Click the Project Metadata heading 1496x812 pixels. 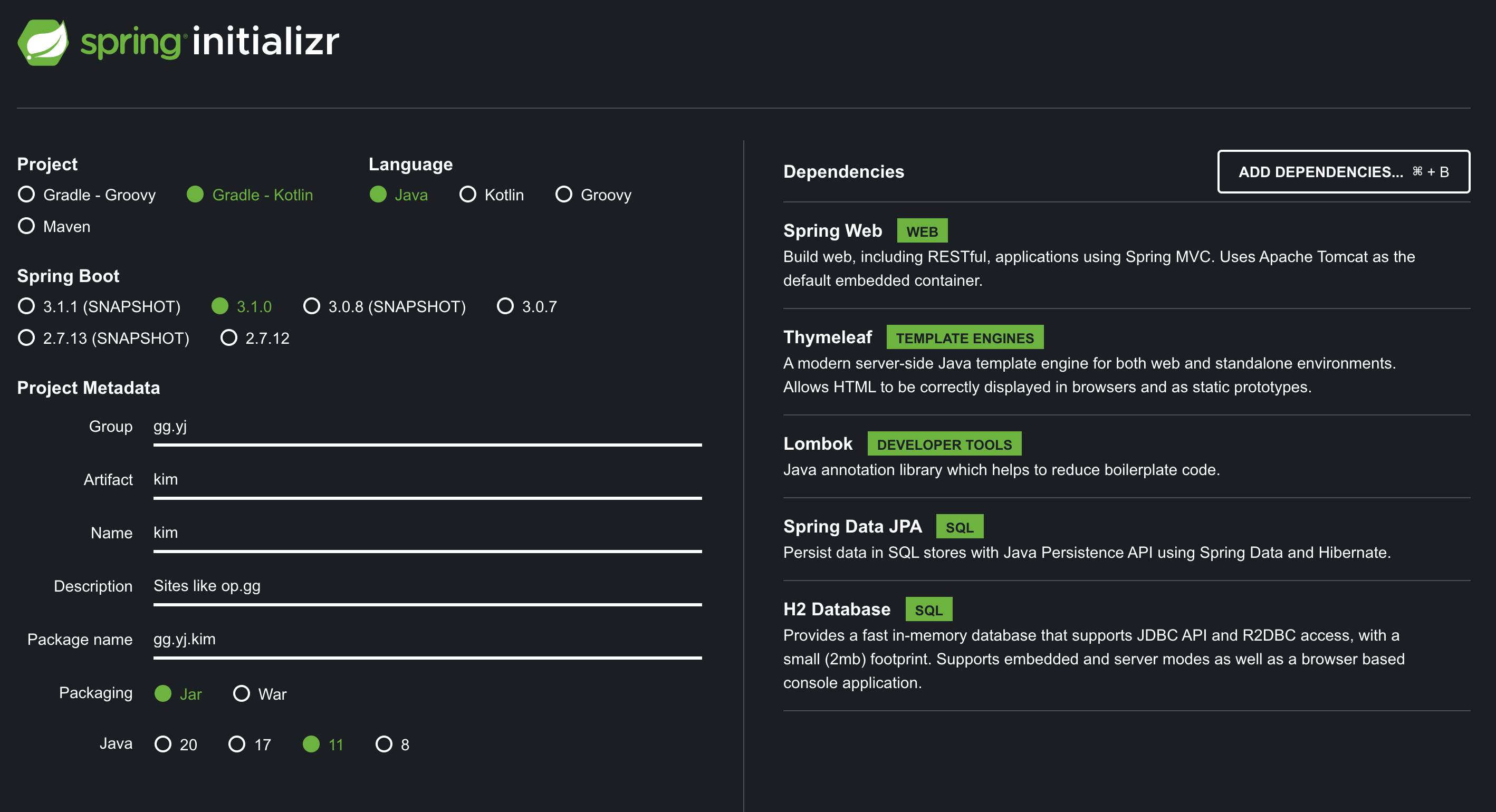[x=88, y=388]
